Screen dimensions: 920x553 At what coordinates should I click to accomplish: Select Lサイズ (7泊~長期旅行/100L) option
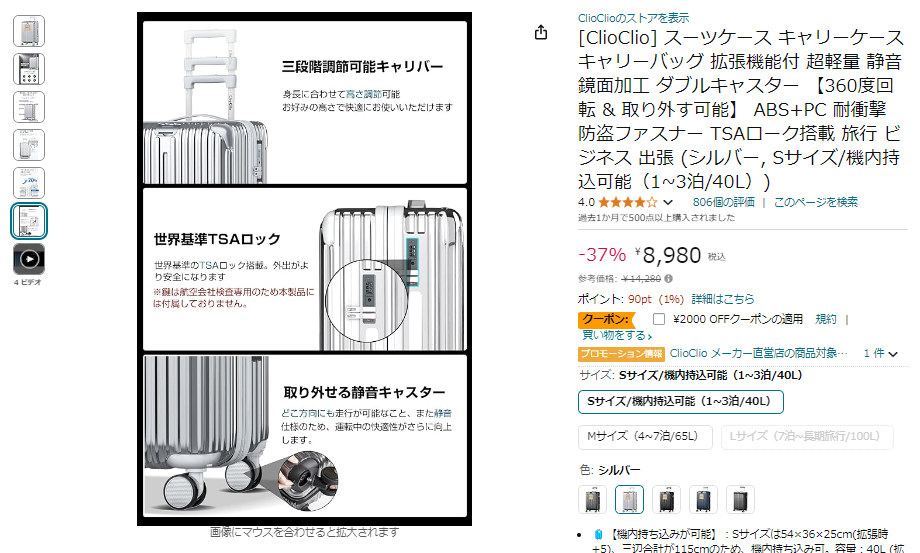click(807, 437)
